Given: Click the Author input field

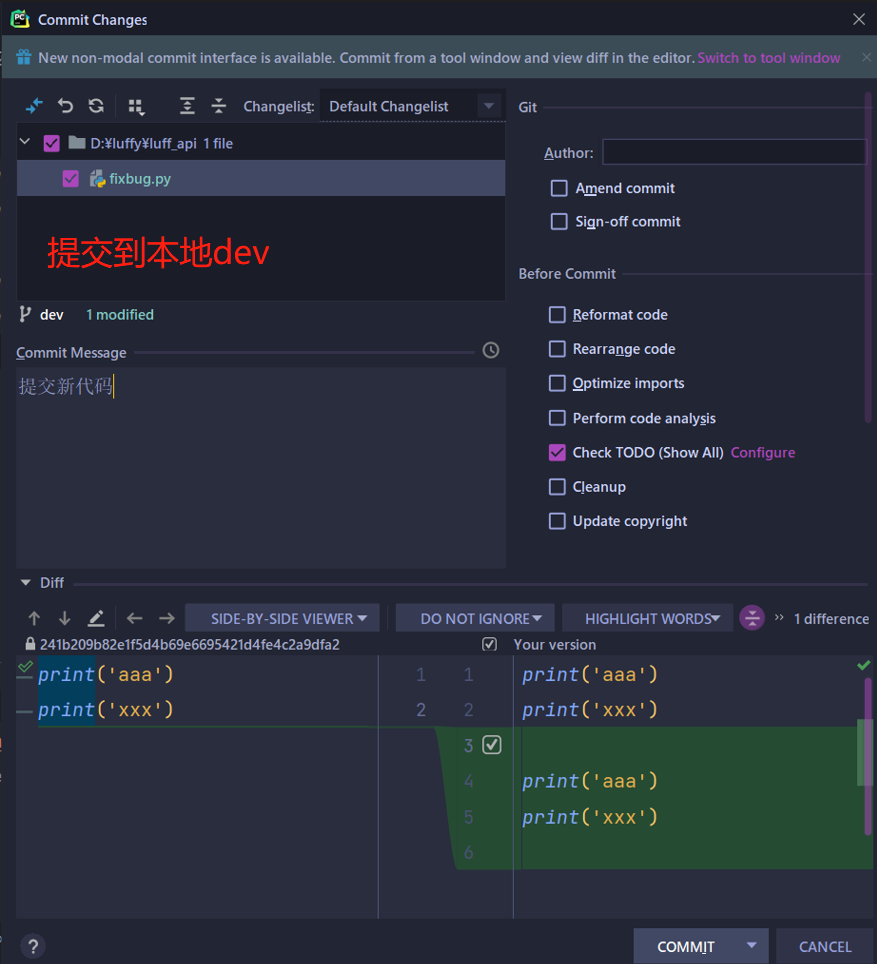Looking at the screenshot, I should [734, 152].
